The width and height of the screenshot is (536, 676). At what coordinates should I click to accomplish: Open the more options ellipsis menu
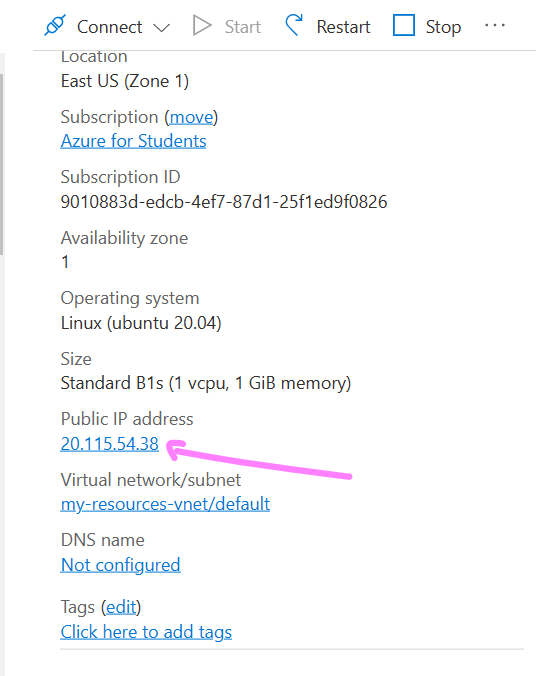[x=495, y=25]
